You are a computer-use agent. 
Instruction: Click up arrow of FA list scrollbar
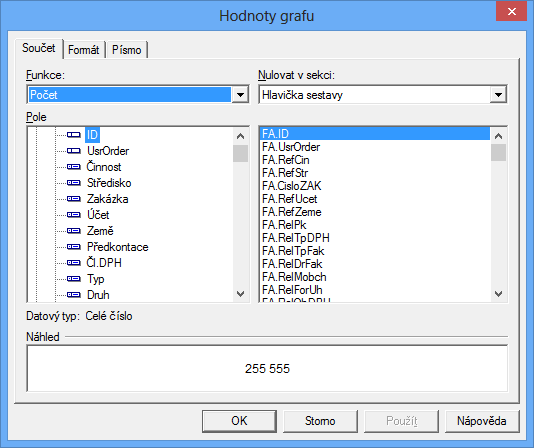[x=499, y=136]
